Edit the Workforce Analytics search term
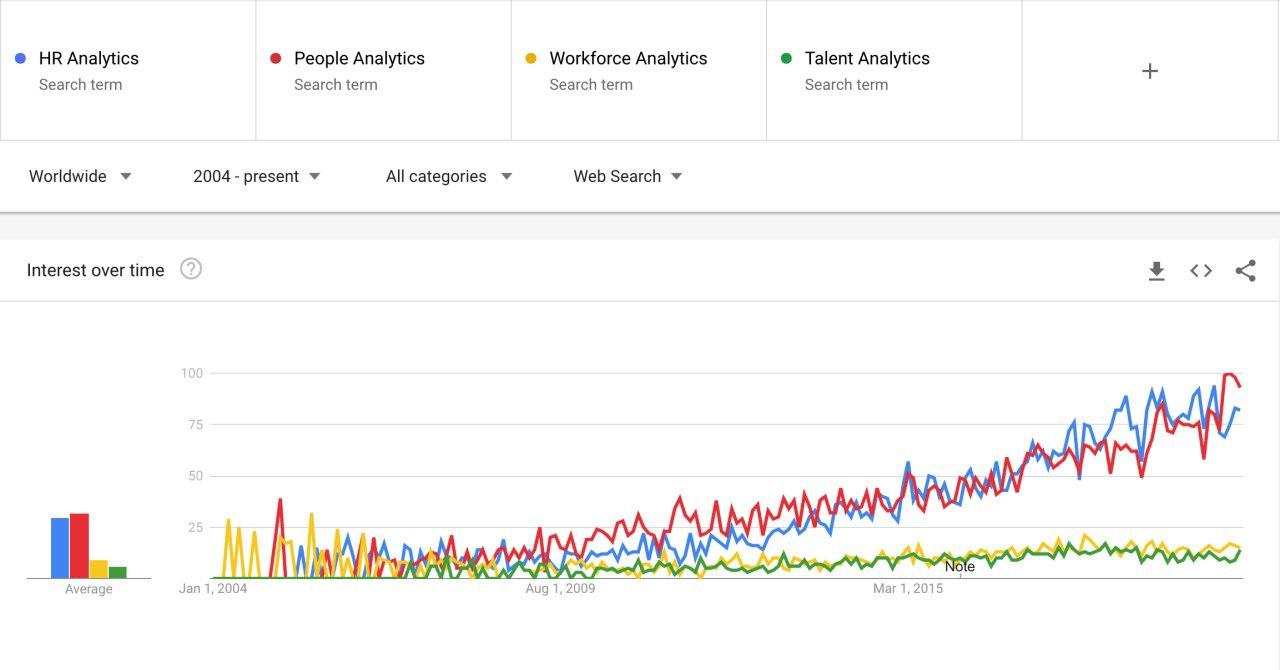 pos(639,70)
